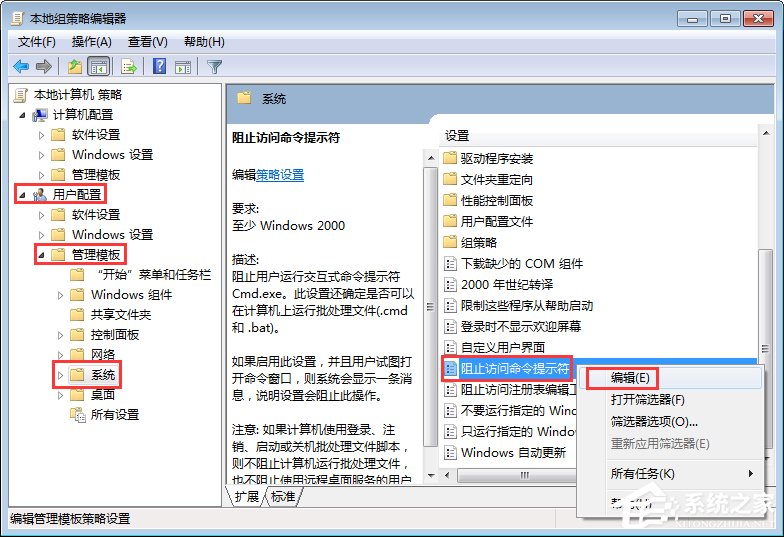The height and width of the screenshot is (537, 784).
Task: Click the Up one level folder icon
Action: pos(74,66)
